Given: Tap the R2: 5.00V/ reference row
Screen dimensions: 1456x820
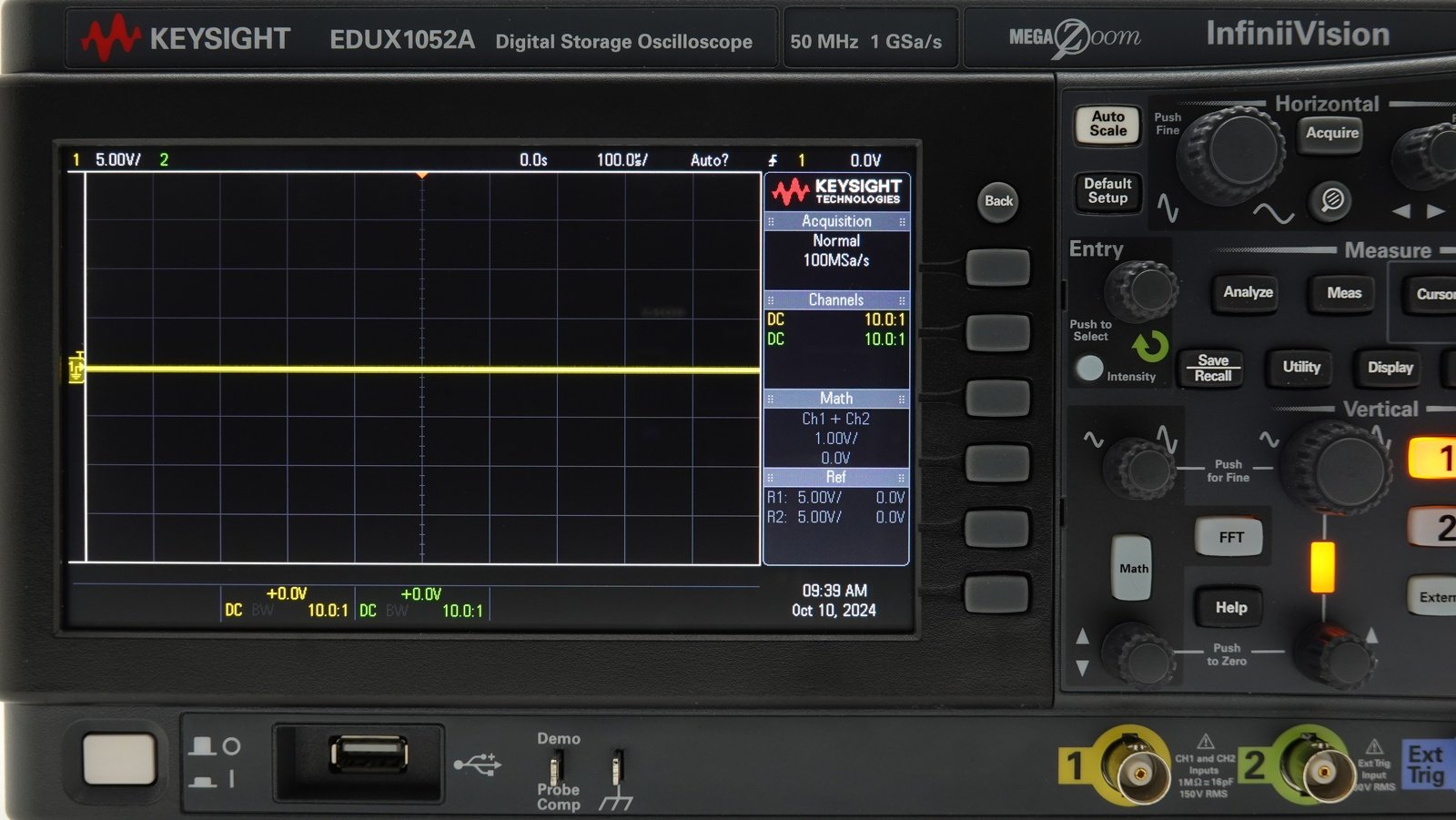Looking at the screenshot, I should pos(836,517).
